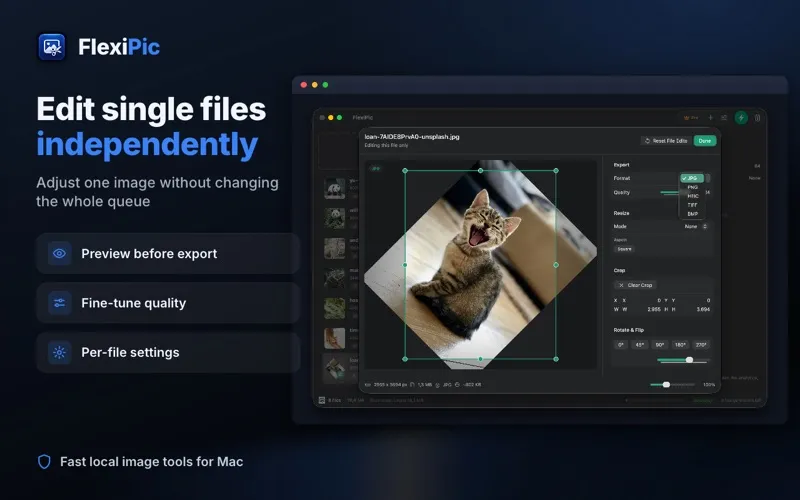Viewport: 800px width, 500px height.
Task: Click the gear icon beside Per-file settings
Action: tap(59, 353)
